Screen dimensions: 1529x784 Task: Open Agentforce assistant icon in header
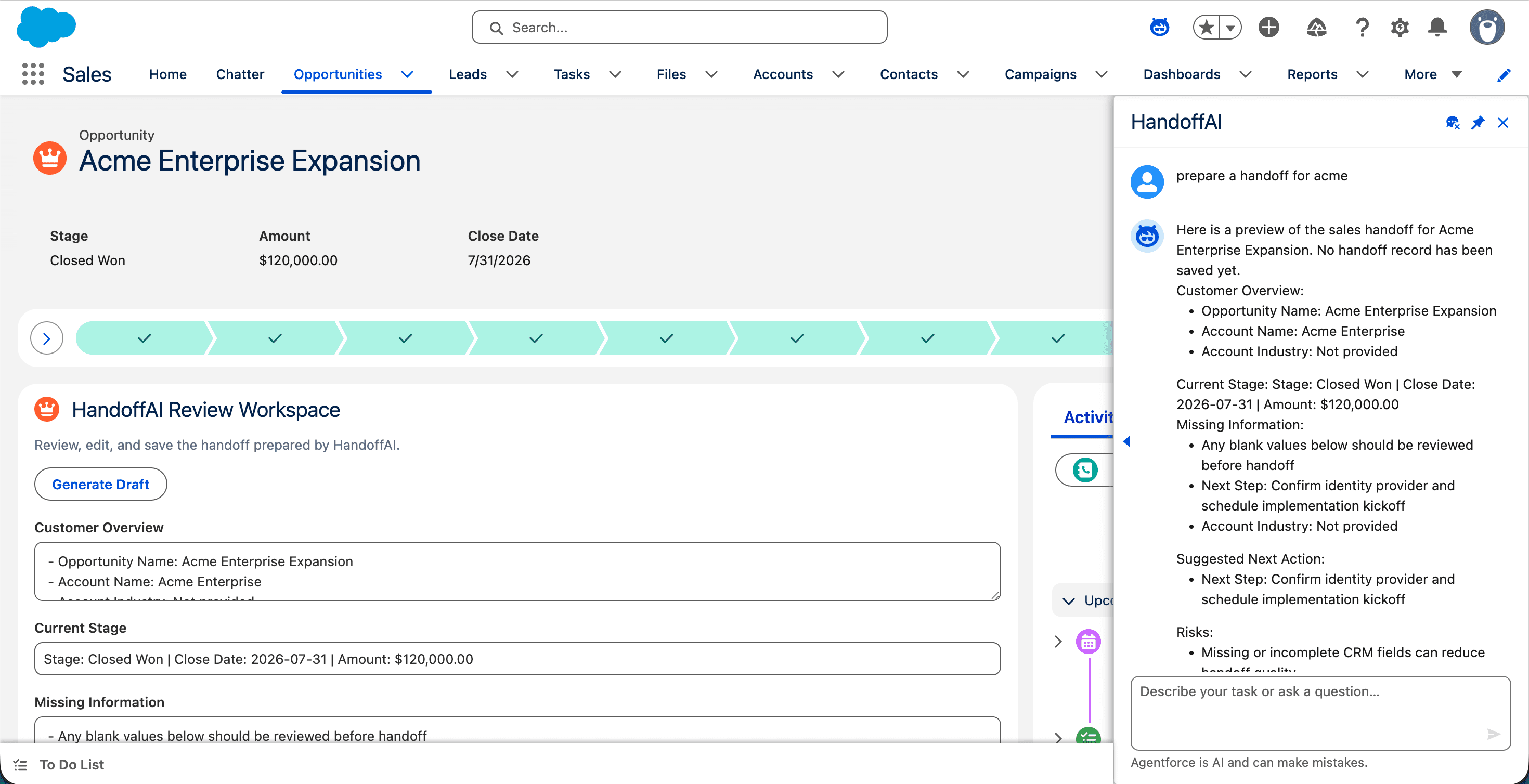[1159, 28]
